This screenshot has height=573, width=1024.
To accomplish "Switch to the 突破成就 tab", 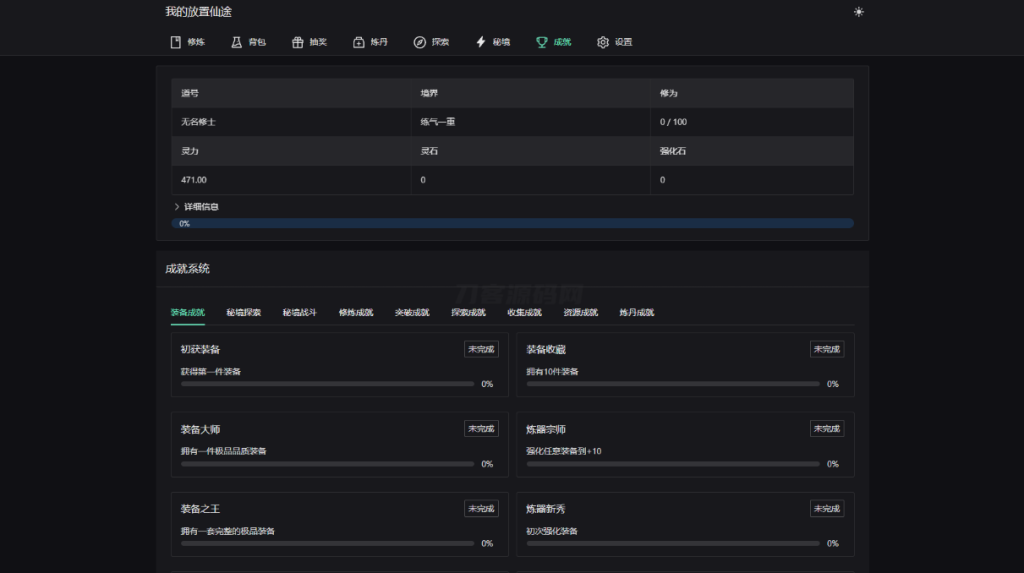I will coord(412,312).
